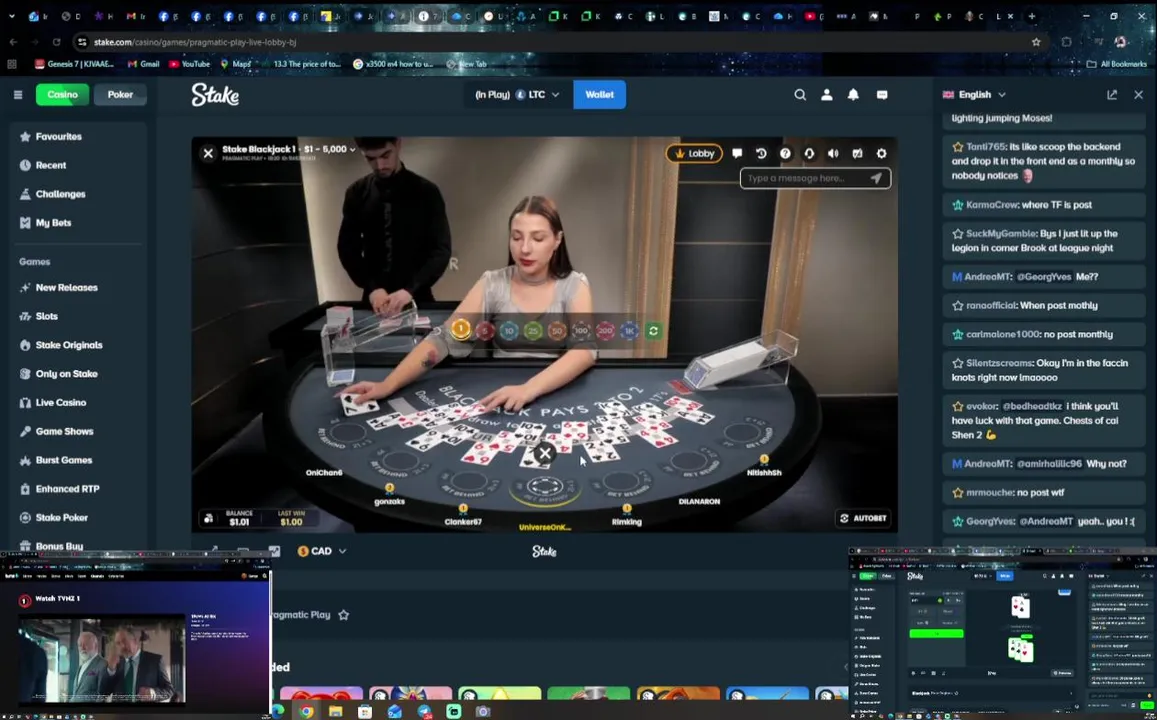Select the blue 10 chip
This screenshot has width=1157, height=720.
pos(509,331)
